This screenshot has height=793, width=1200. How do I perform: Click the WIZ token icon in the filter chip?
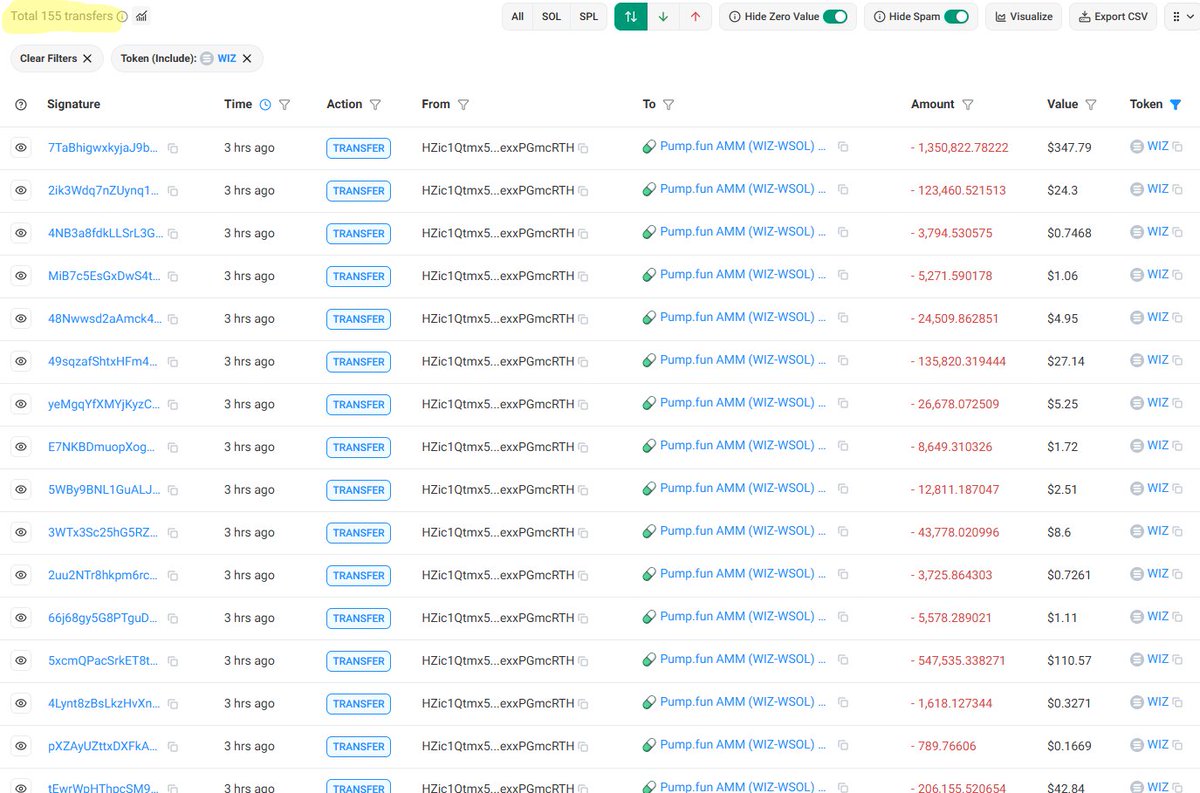pyautogui.click(x=206, y=58)
